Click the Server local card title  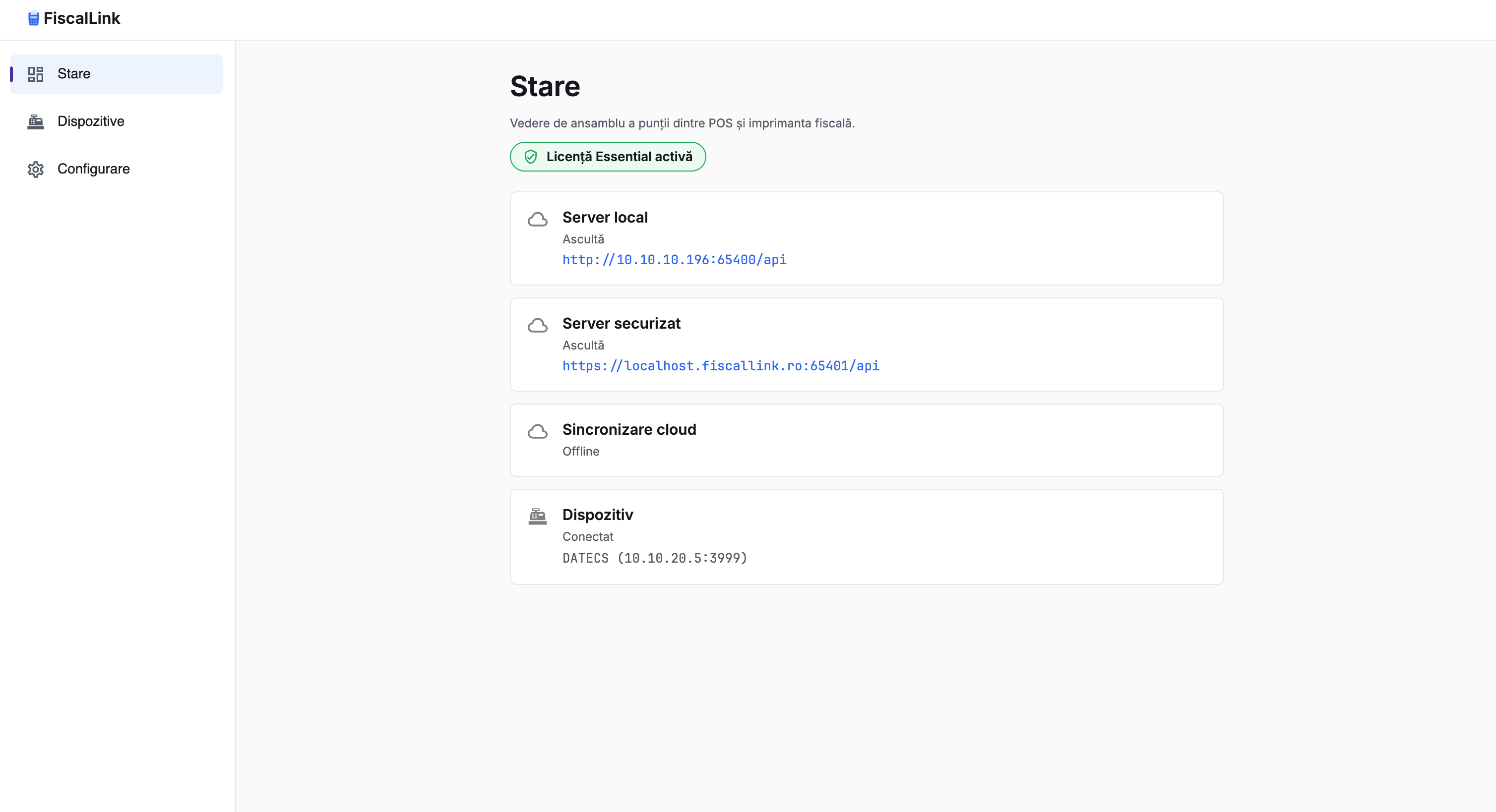[605, 218]
